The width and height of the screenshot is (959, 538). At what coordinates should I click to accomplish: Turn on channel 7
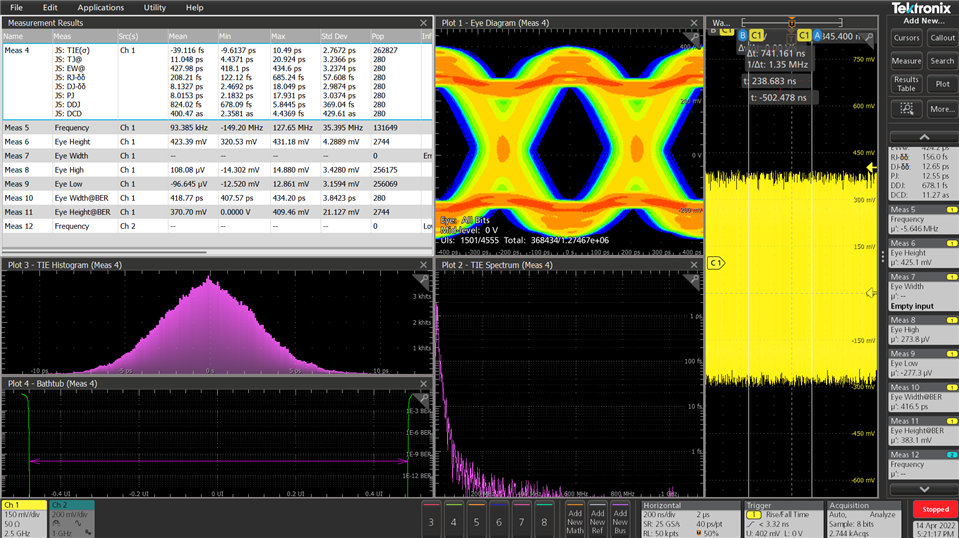522,518
